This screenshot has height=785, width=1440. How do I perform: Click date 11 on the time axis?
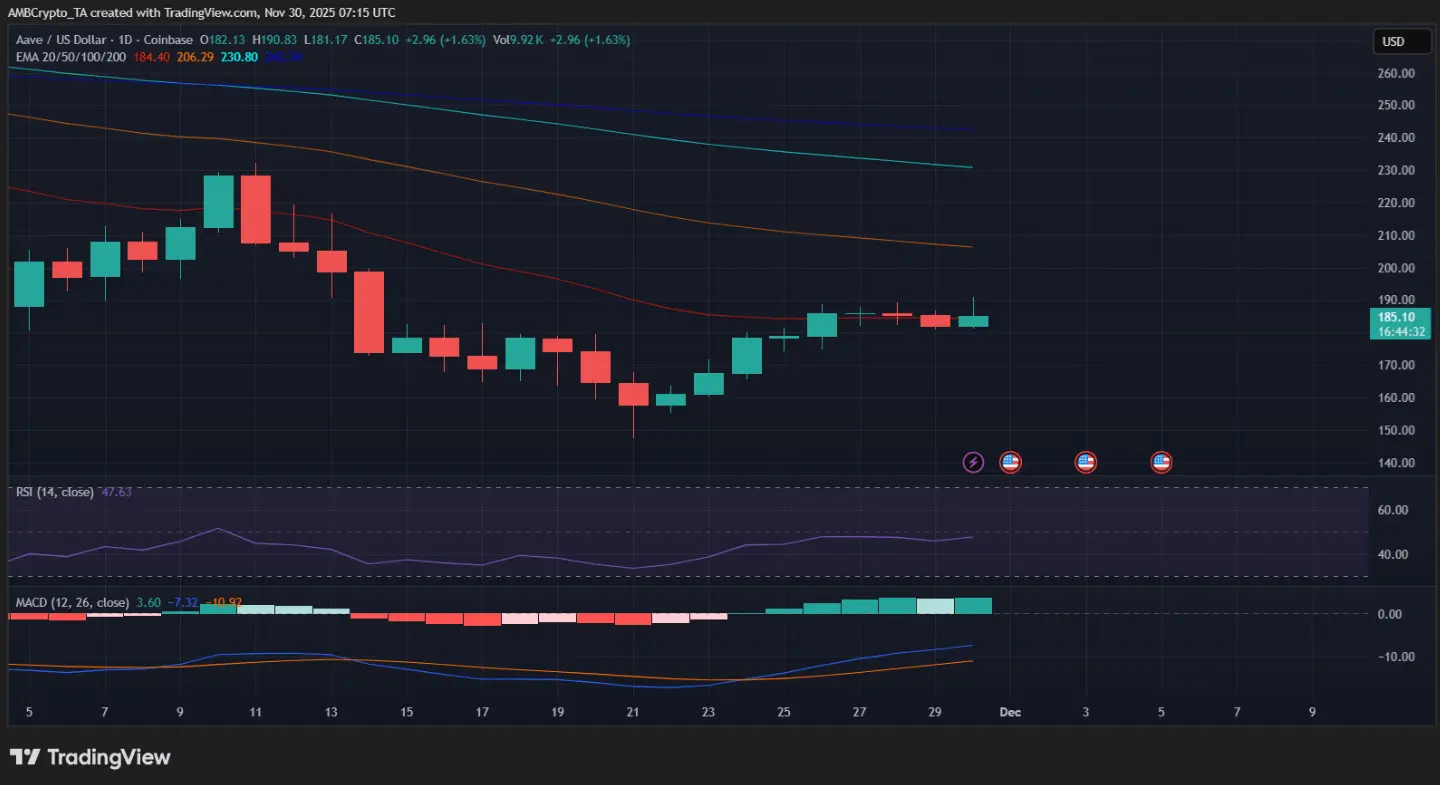click(x=255, y=713)
